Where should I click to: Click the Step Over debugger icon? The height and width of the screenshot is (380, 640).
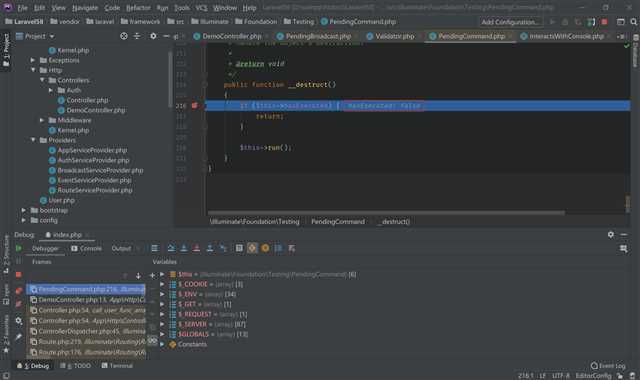coord(171,248)
